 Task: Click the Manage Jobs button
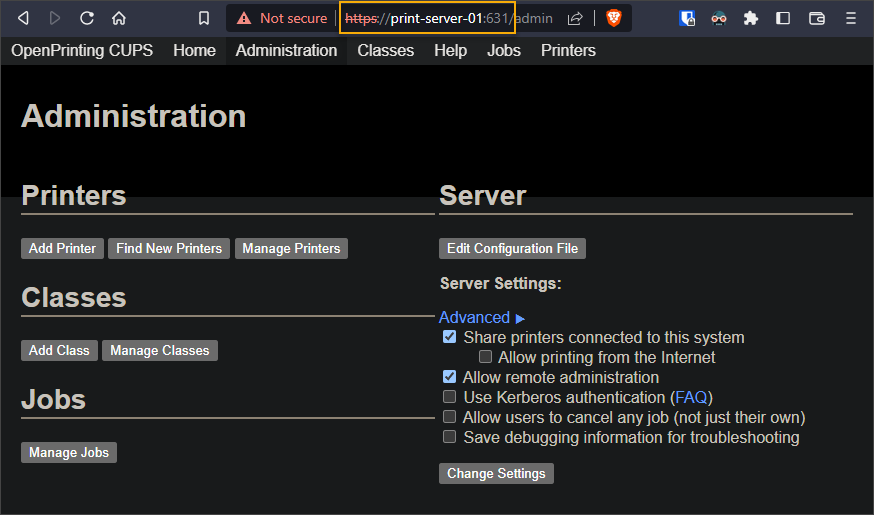click(69, 453)
